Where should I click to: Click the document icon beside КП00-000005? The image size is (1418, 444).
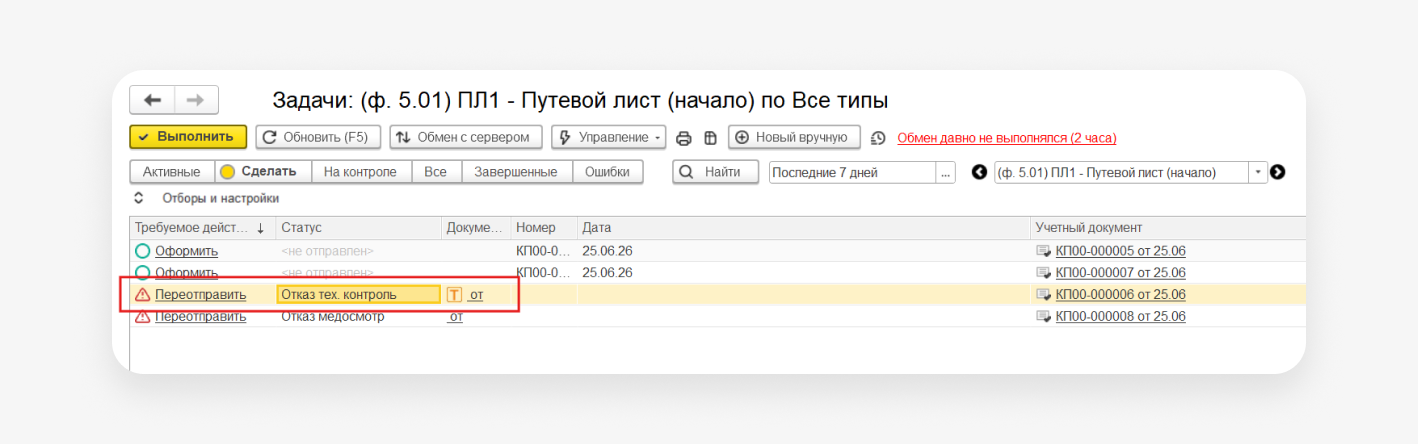(x=1044, y=251)
